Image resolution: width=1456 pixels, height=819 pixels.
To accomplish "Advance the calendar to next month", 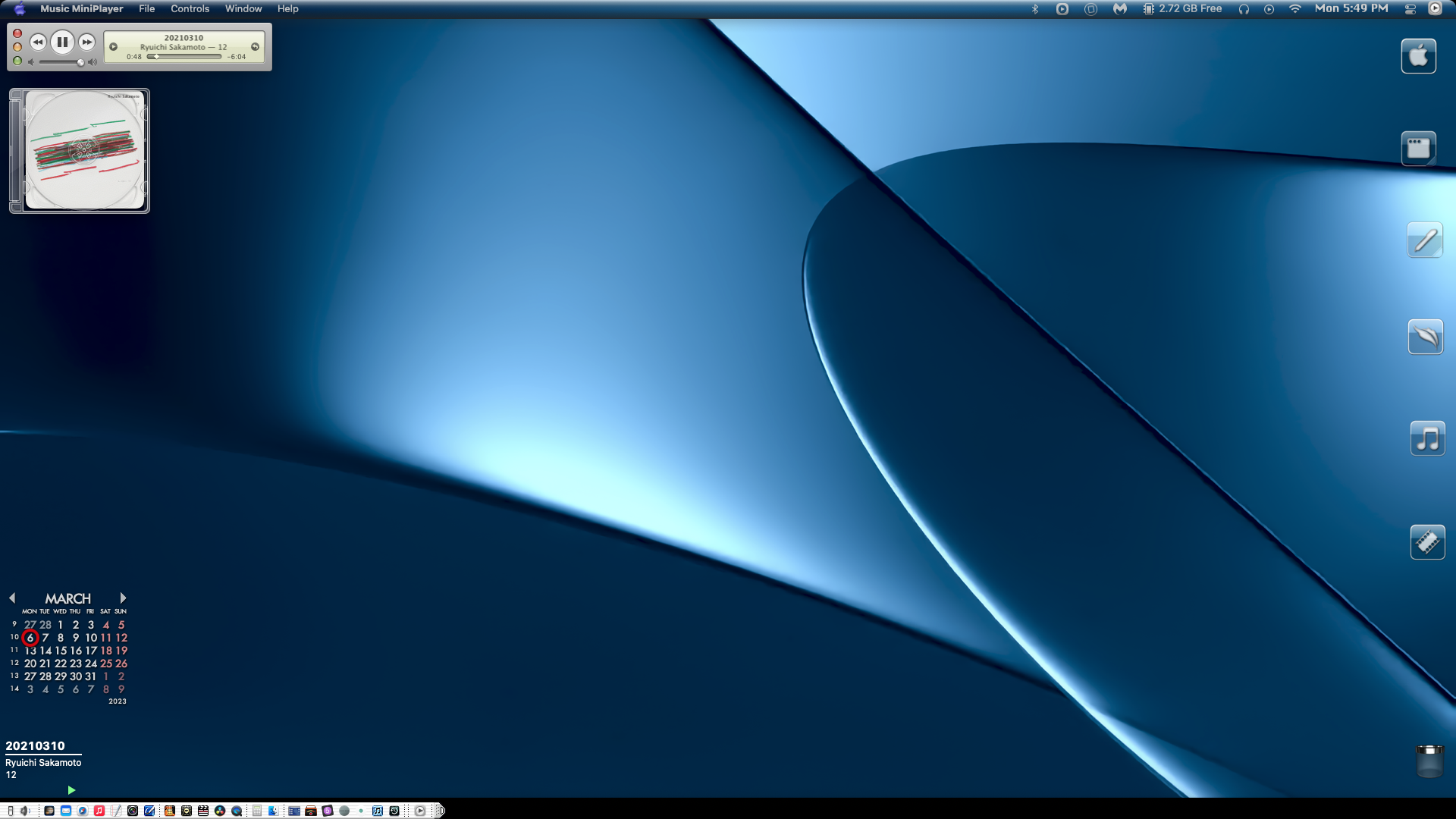I will [x=123, y=598].
